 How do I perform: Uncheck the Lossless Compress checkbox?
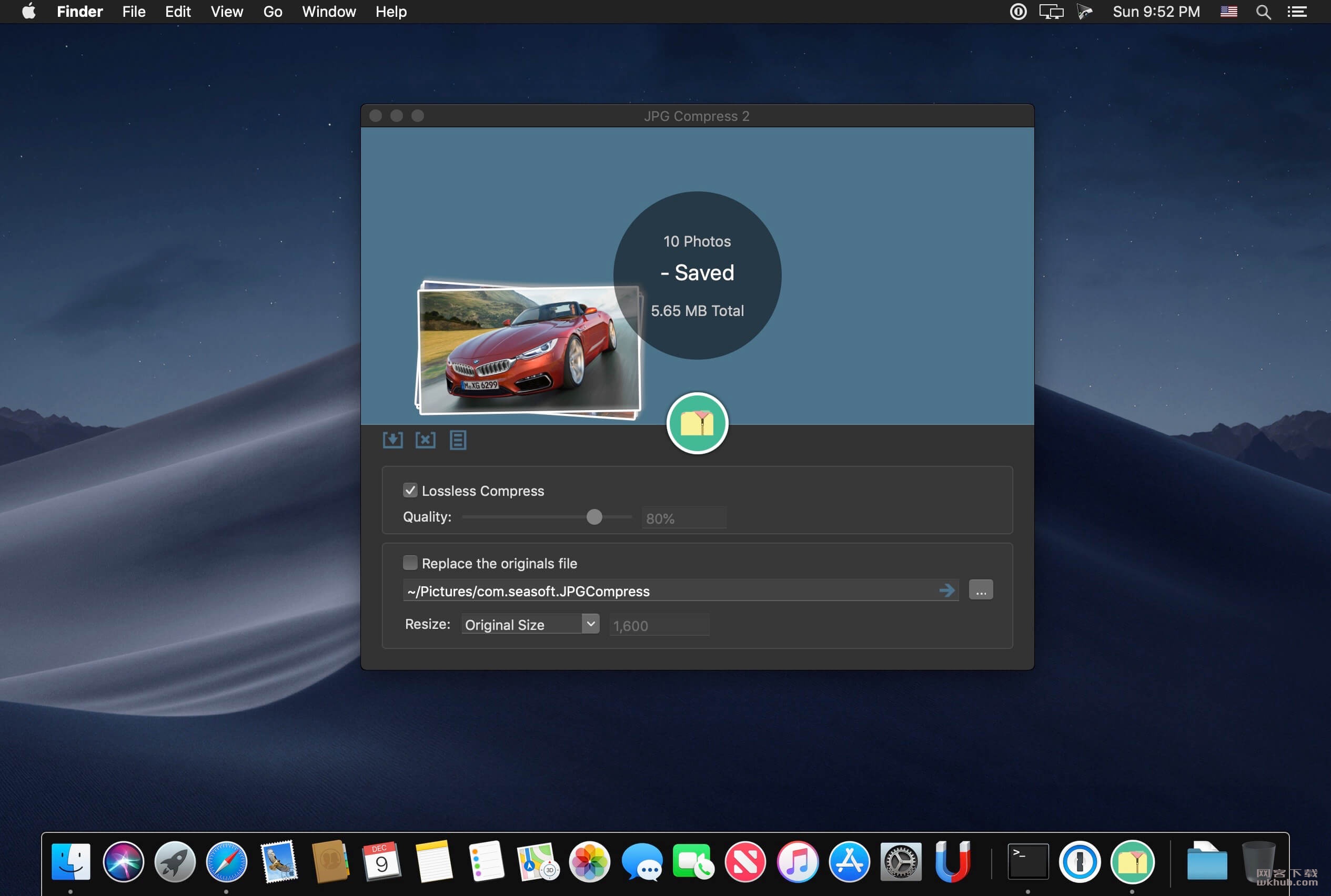410,490
